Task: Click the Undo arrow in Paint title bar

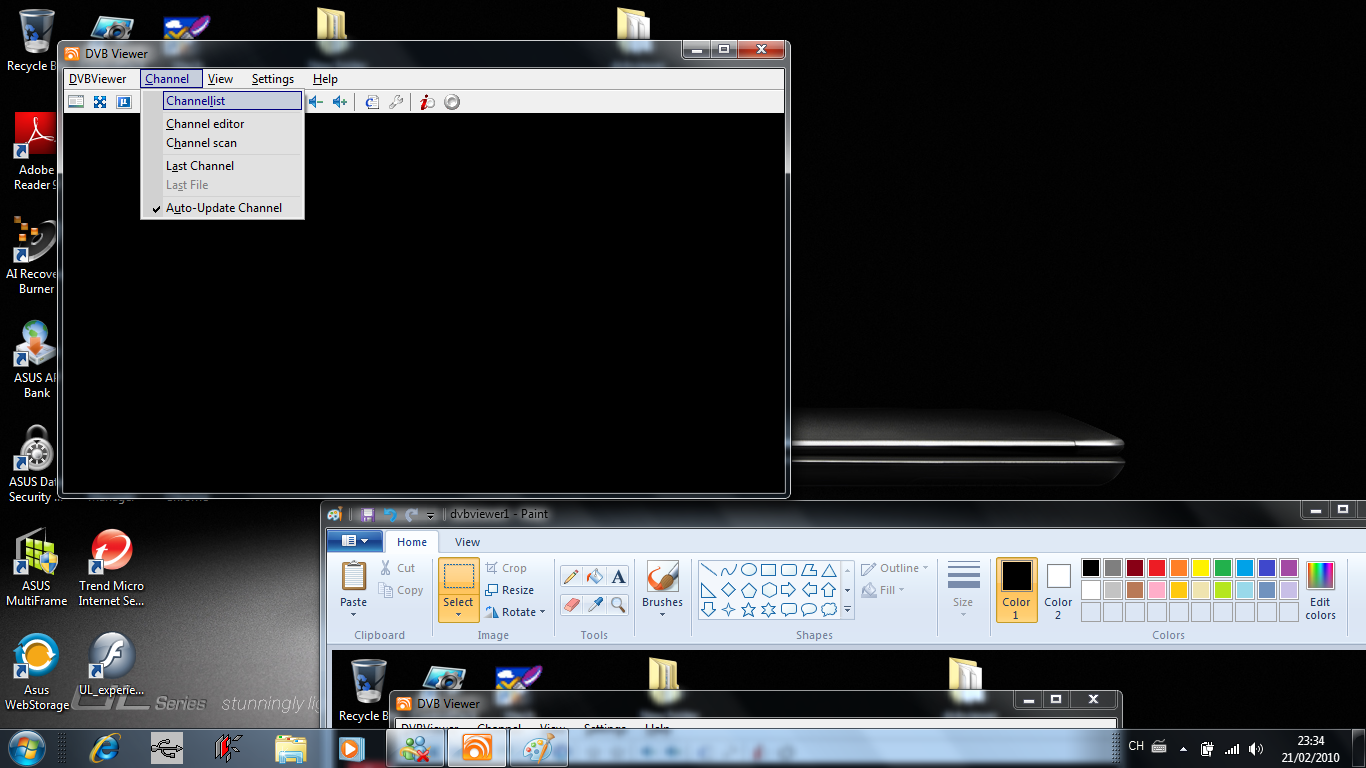Action: [x=390, y=514]
